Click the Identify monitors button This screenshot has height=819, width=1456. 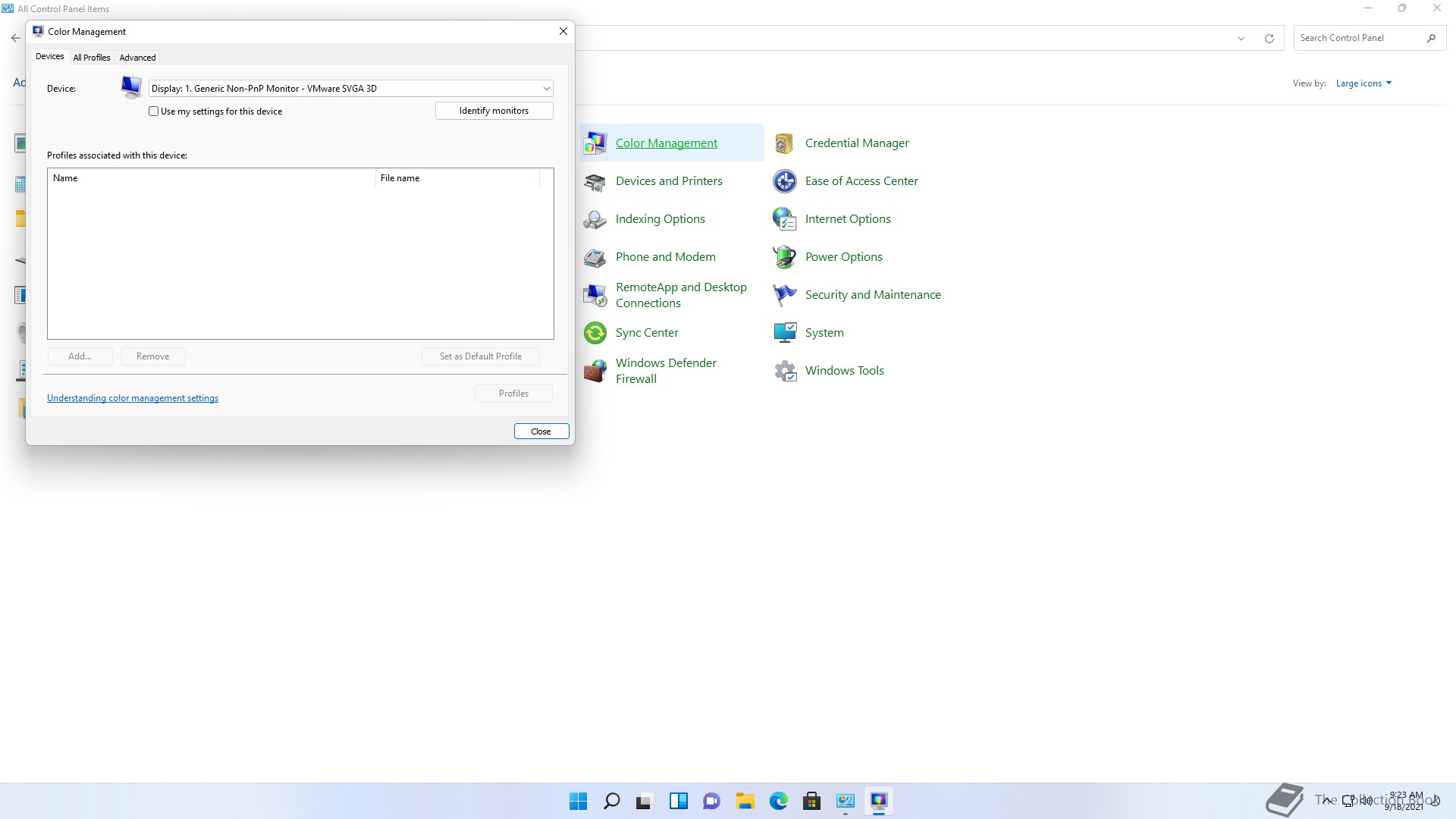click(x=494, y=111)
